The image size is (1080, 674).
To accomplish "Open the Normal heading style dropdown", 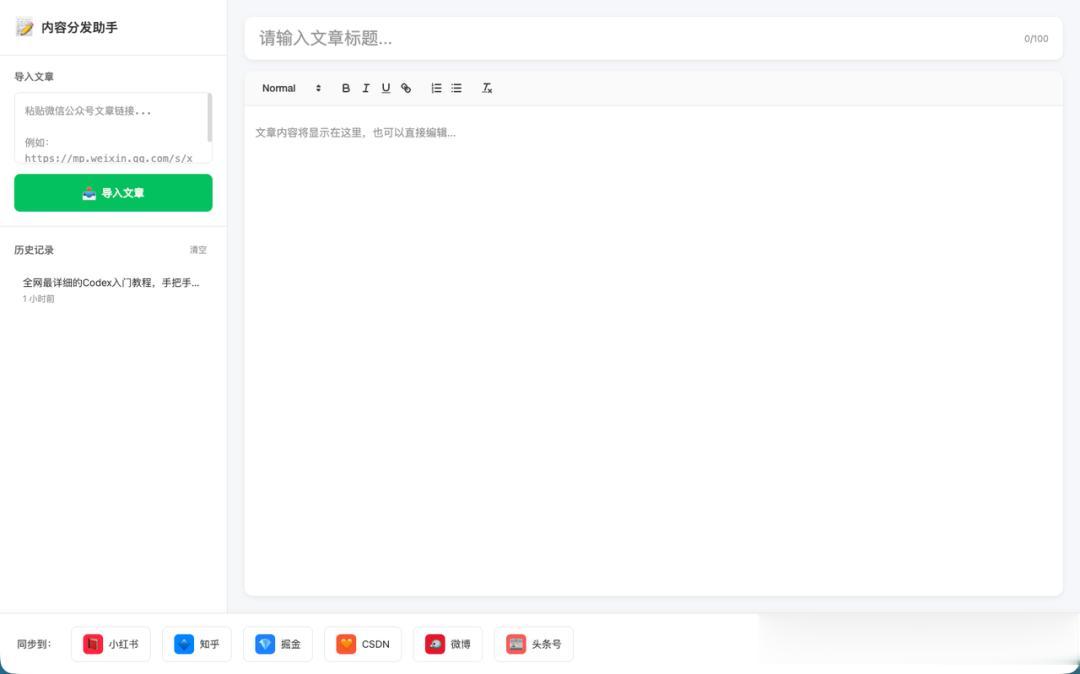I will (291, 88).
